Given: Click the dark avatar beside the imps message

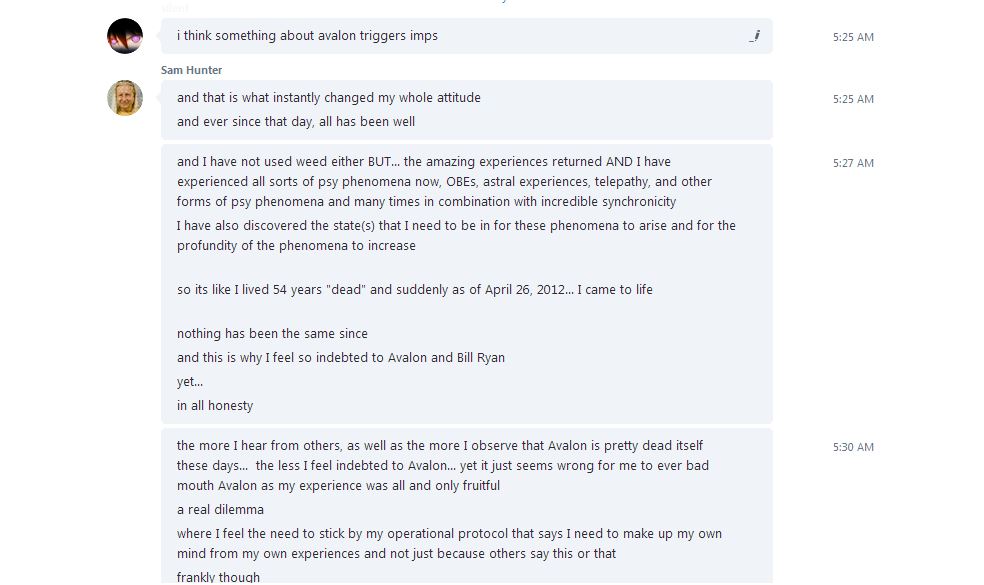Looking at the screenshot, I should pyautogui.click(x=125, y=36).
